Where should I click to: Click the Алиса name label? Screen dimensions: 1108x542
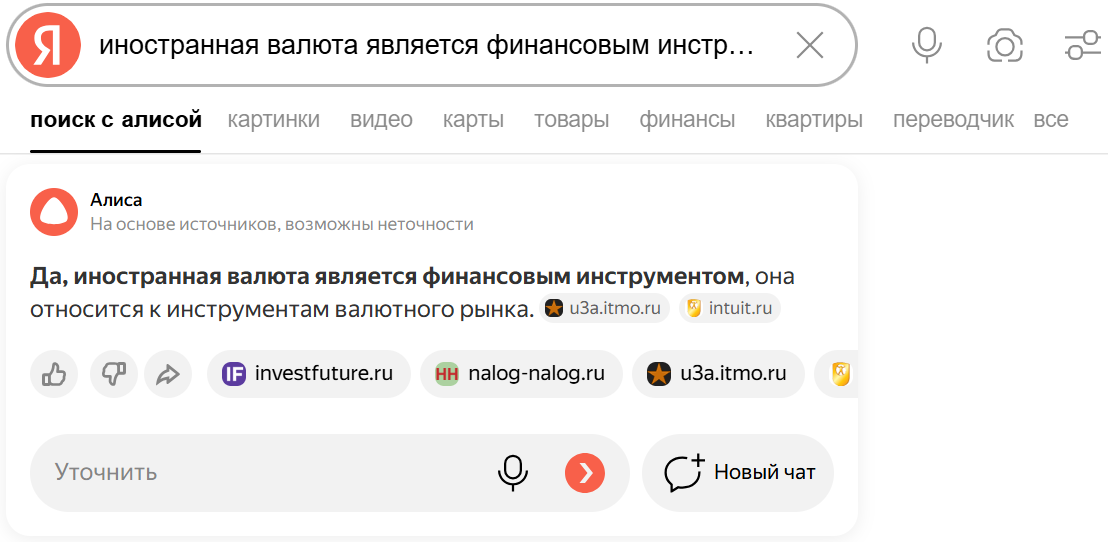click(x=116, y=200)
